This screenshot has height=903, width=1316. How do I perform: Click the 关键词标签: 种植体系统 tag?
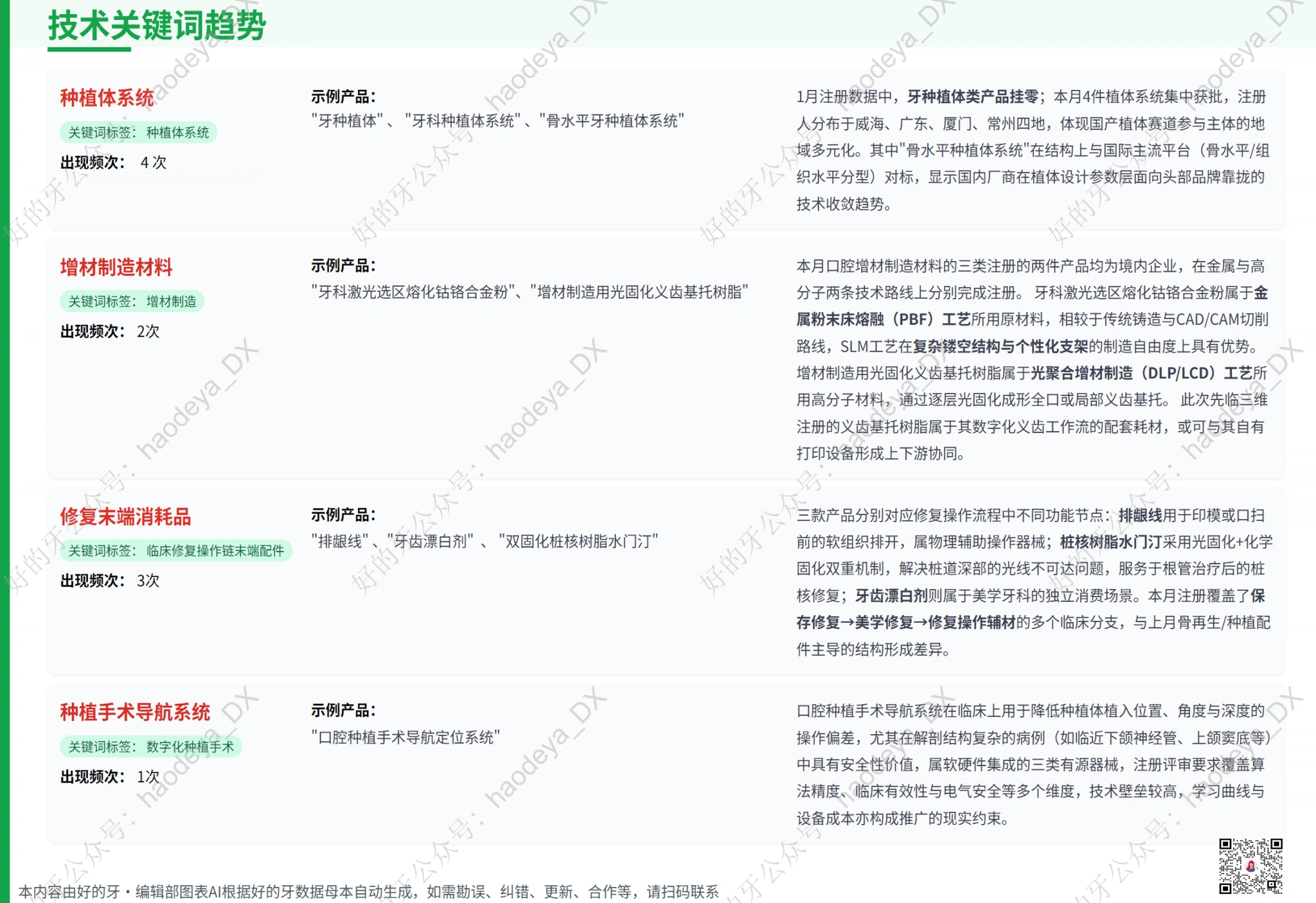click(138, 132)
